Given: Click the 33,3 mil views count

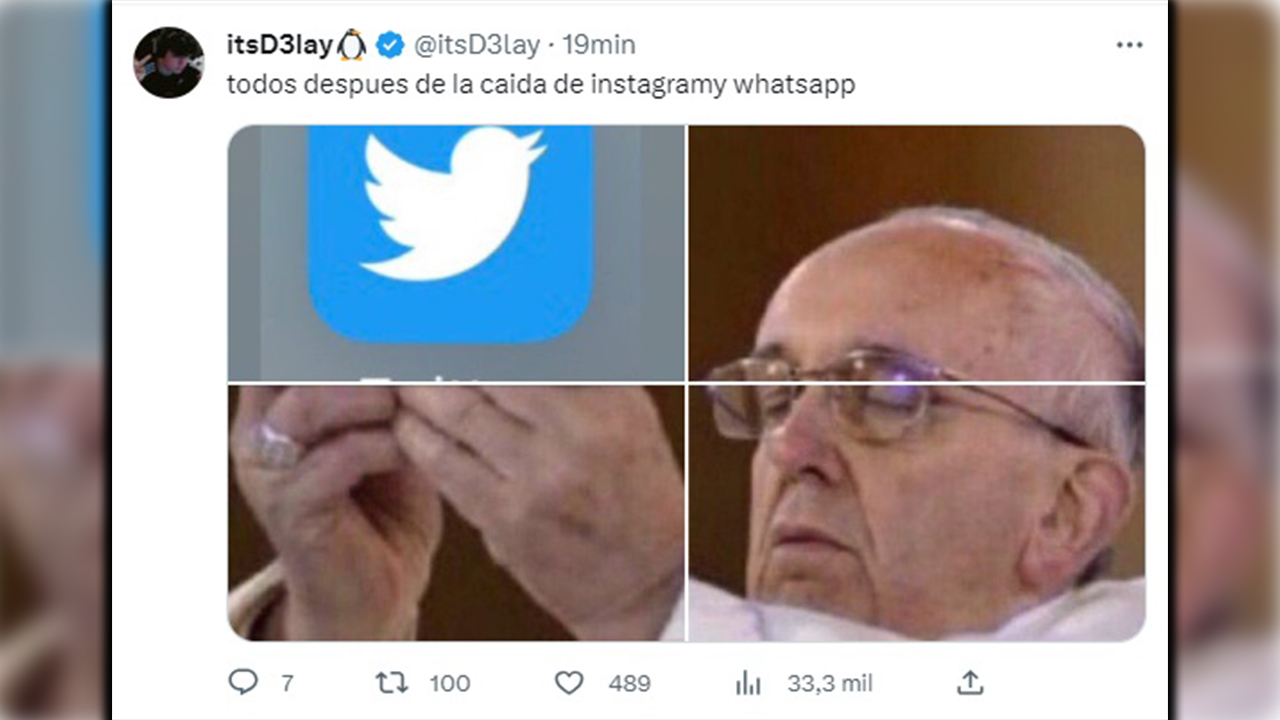Looking at the screenshot, I should click(829, 683).
